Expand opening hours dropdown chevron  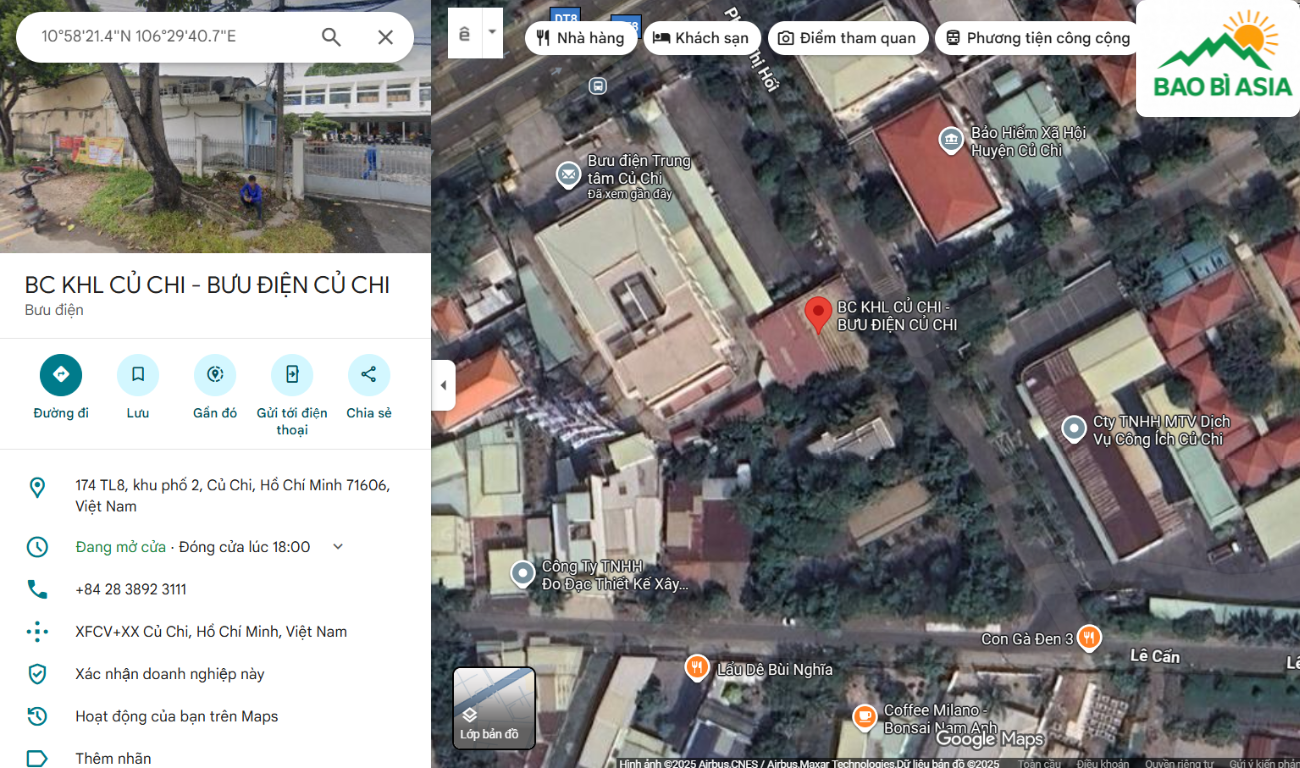(338, 547)
